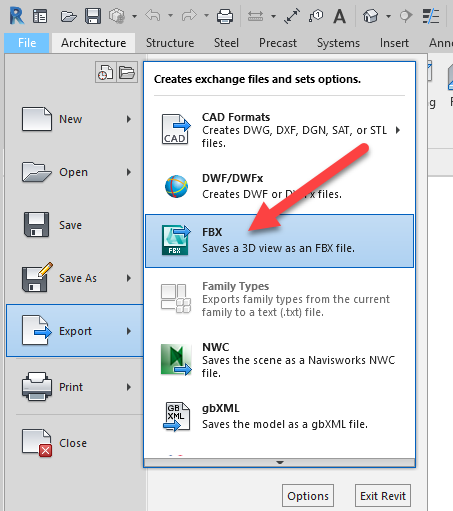Show Open Documents list icon
Viewport: 453px width, 511px height.
pos(127,72)
